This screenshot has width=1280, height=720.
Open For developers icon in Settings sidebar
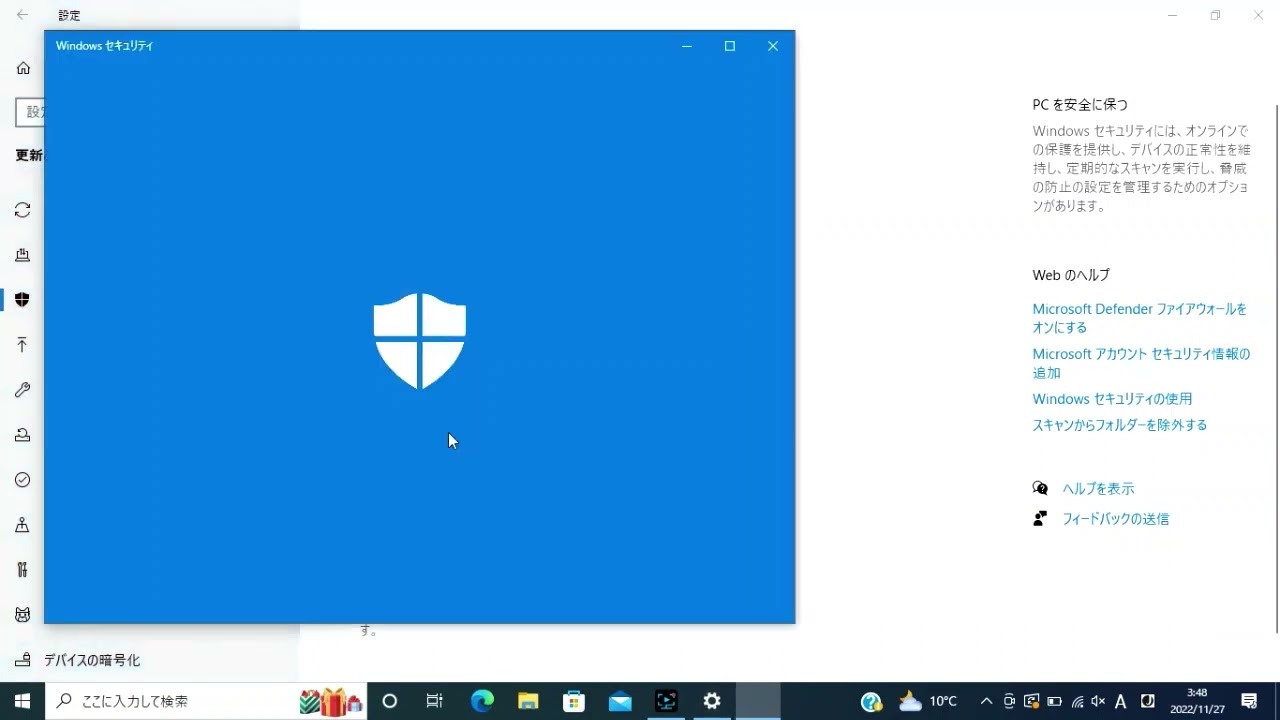[22, 570]
